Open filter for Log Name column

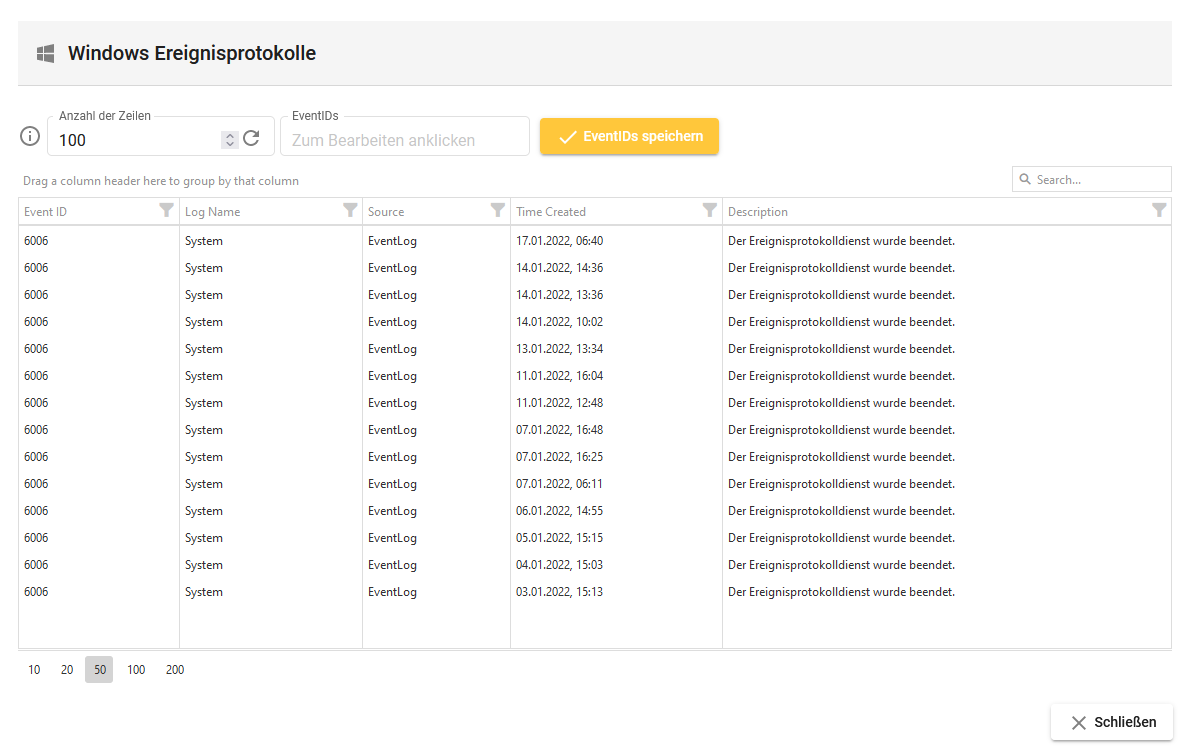click(350, 211)
